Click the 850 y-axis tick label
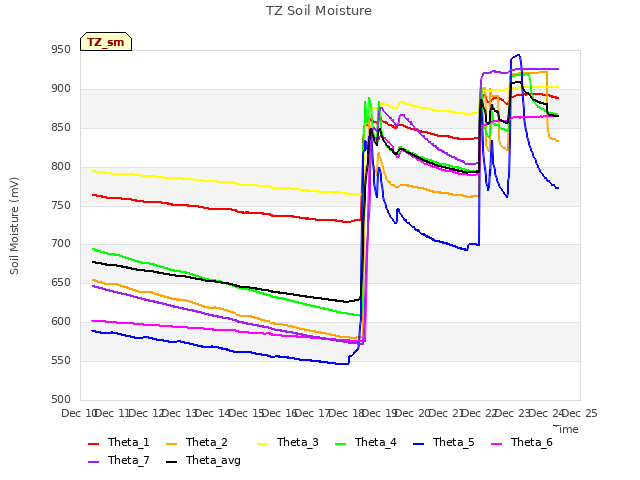This screenshot has width=640, height=480. tap(61, 128)
